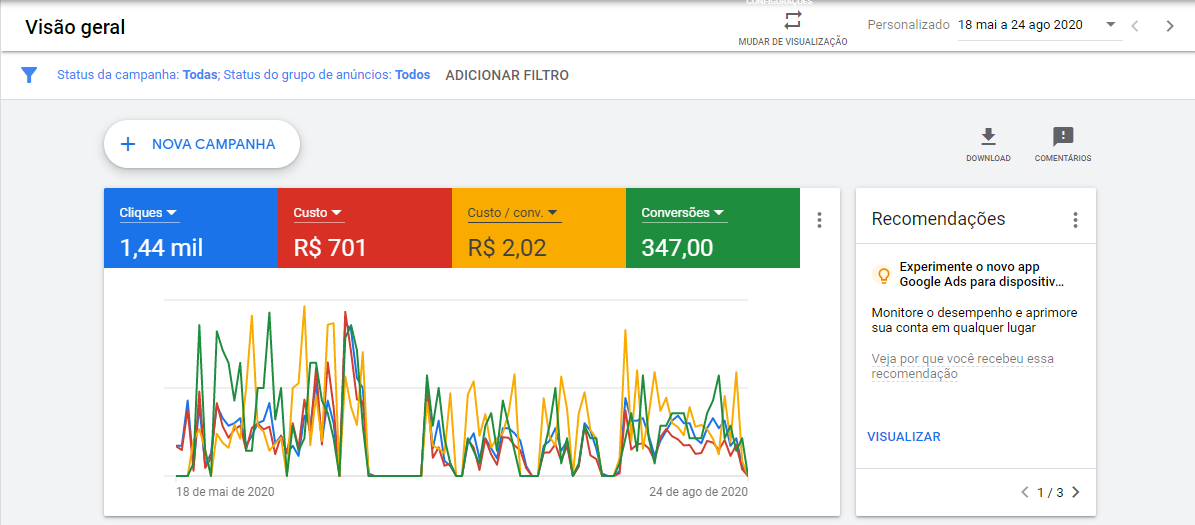Image resolution: width=1195 pixels, height=525 pixels.
Task: Click Adicionar Filtro
Action: pos(507,75)
